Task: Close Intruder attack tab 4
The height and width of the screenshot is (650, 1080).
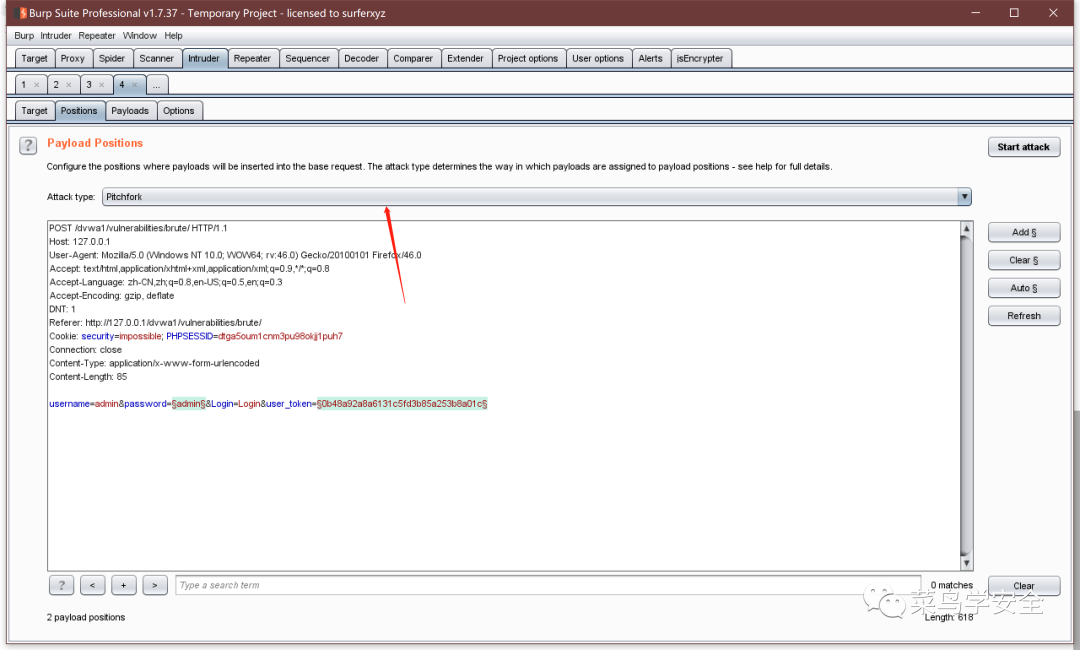Action: (134, 85)
